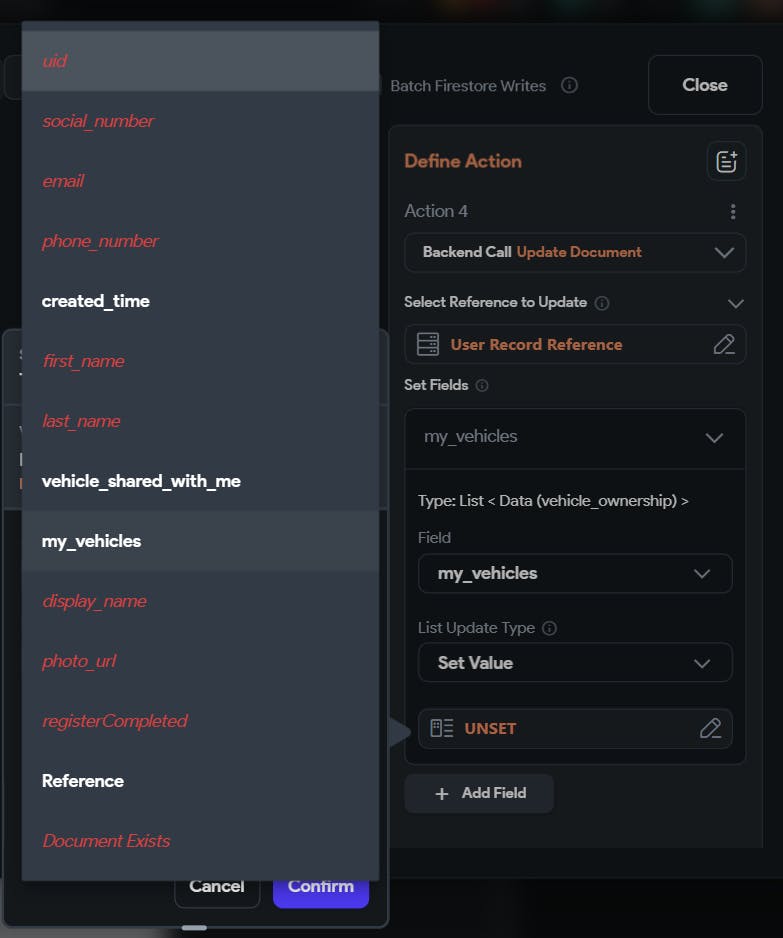This screenshot has height=938, width=783.
Task: Click the pencil icon on UNSET value
Action: tap(710, 728)
